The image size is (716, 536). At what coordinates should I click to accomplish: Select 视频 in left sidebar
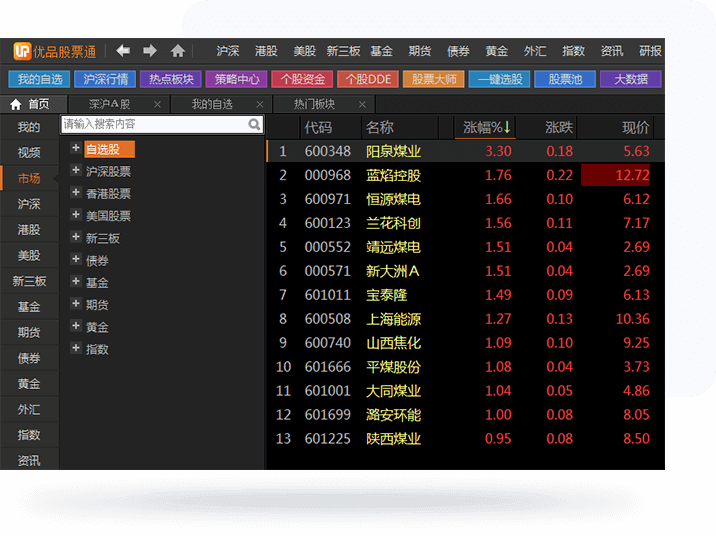point(29,152)
